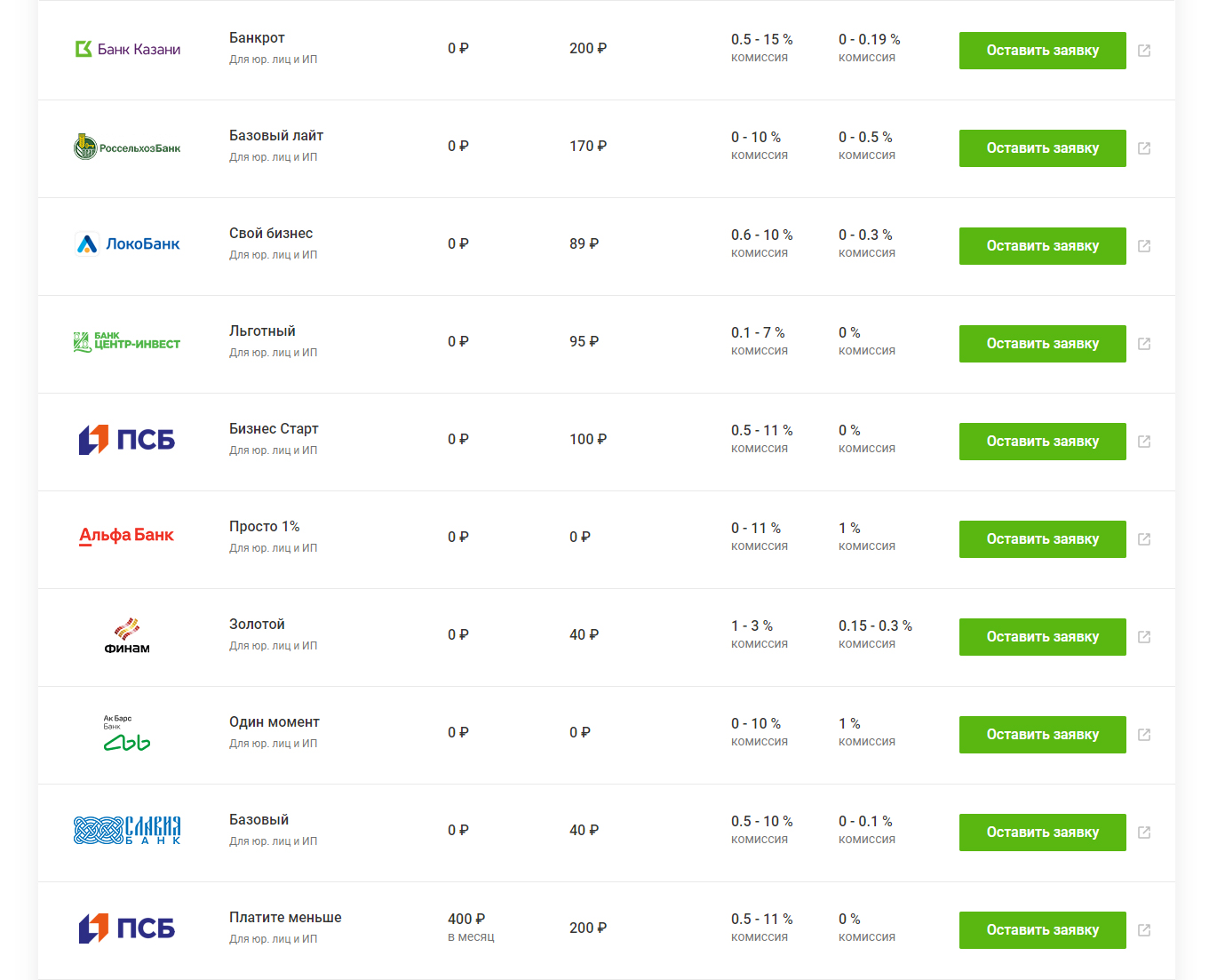
Task: Click external link icon for Альфа Банк row
Action: click(x=1144, y=539)
